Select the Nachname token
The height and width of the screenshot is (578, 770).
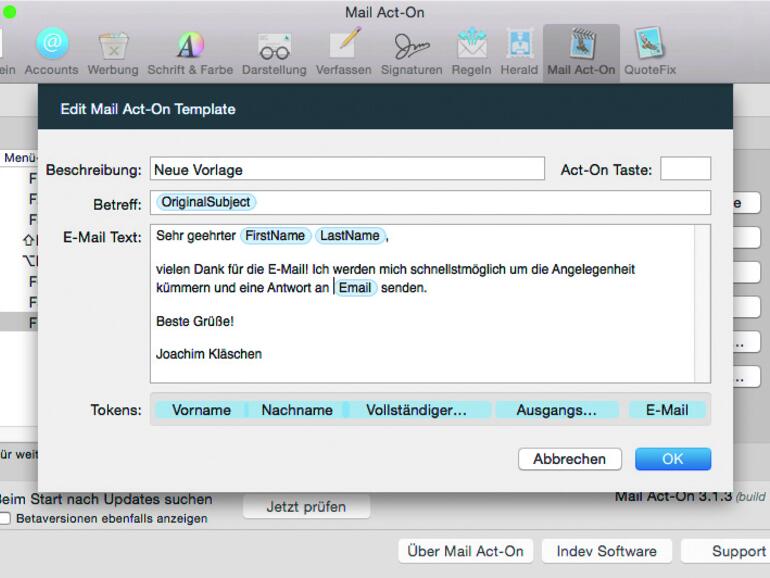[297, 410]
